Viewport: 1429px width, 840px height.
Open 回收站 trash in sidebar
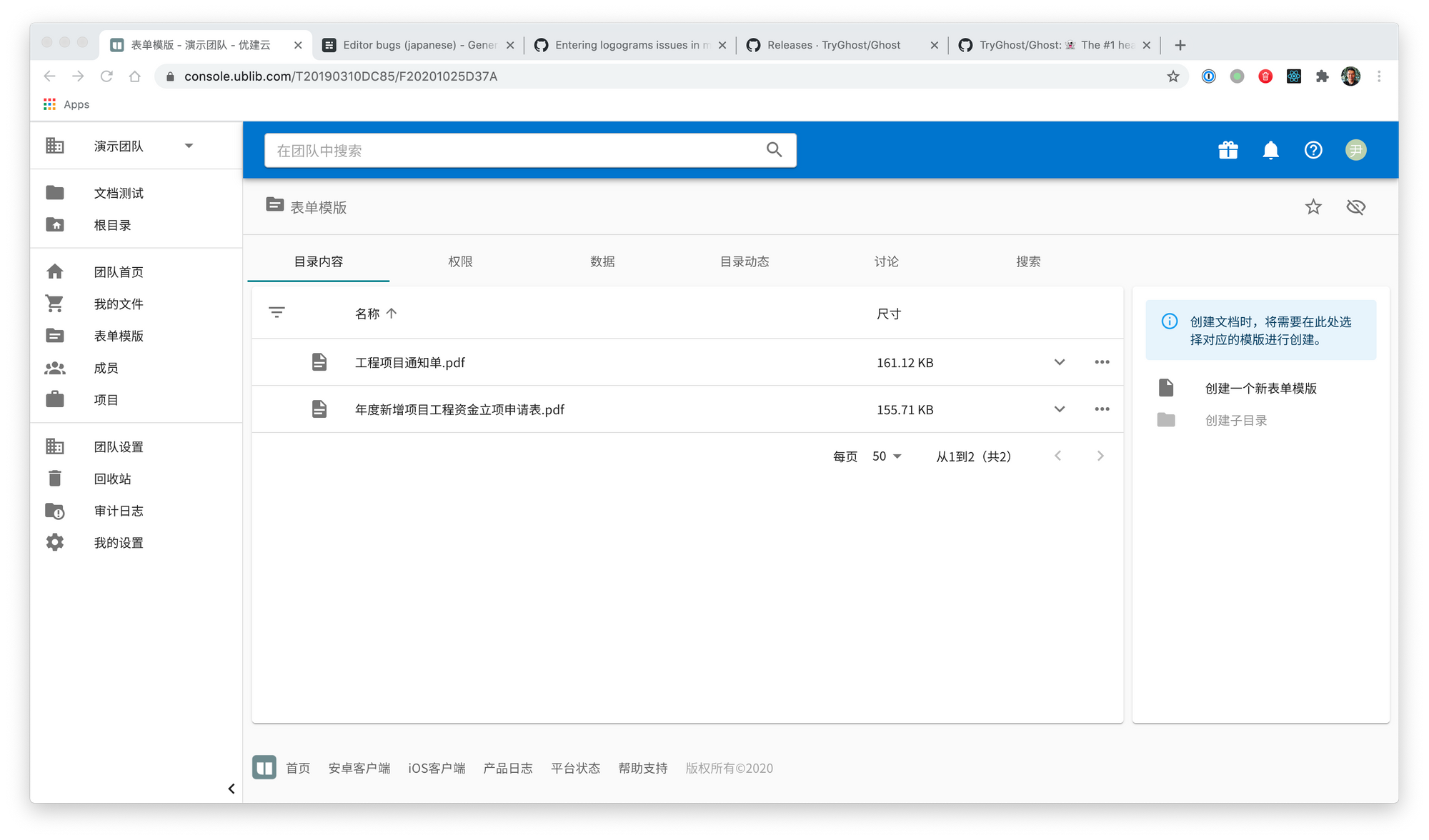113,479
